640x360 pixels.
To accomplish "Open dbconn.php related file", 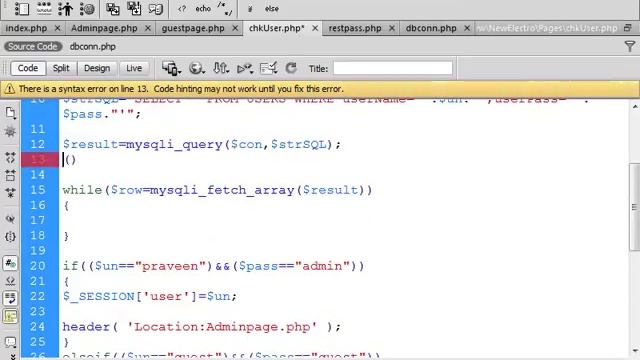I will [93, 47].
